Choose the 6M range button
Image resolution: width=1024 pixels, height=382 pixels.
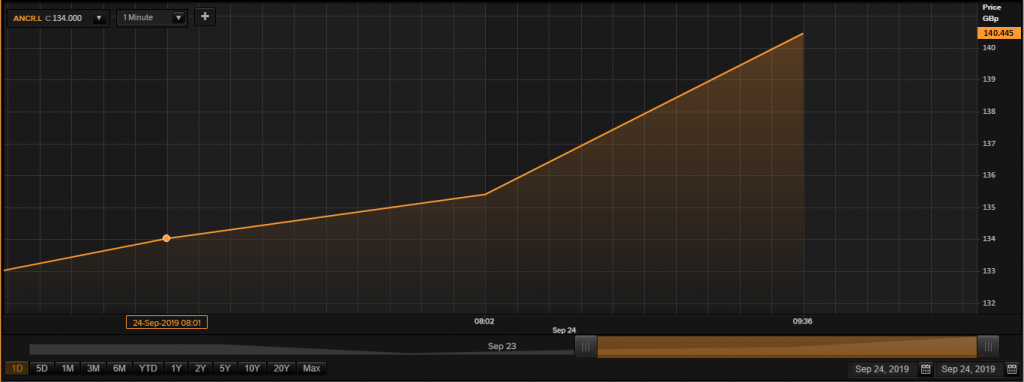pyautogui.click(x=119, y=368)
